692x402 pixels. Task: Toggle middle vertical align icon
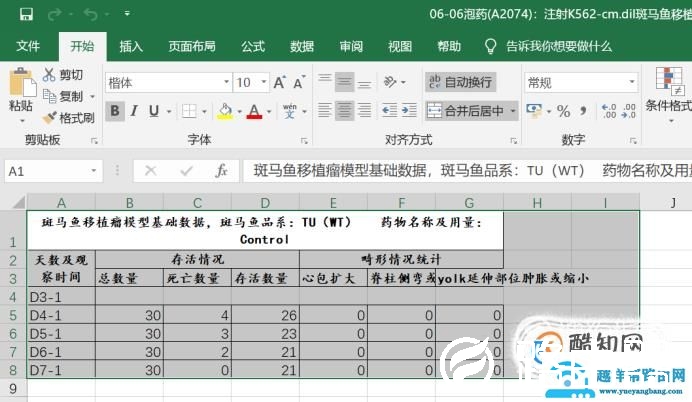coord(344,82)
